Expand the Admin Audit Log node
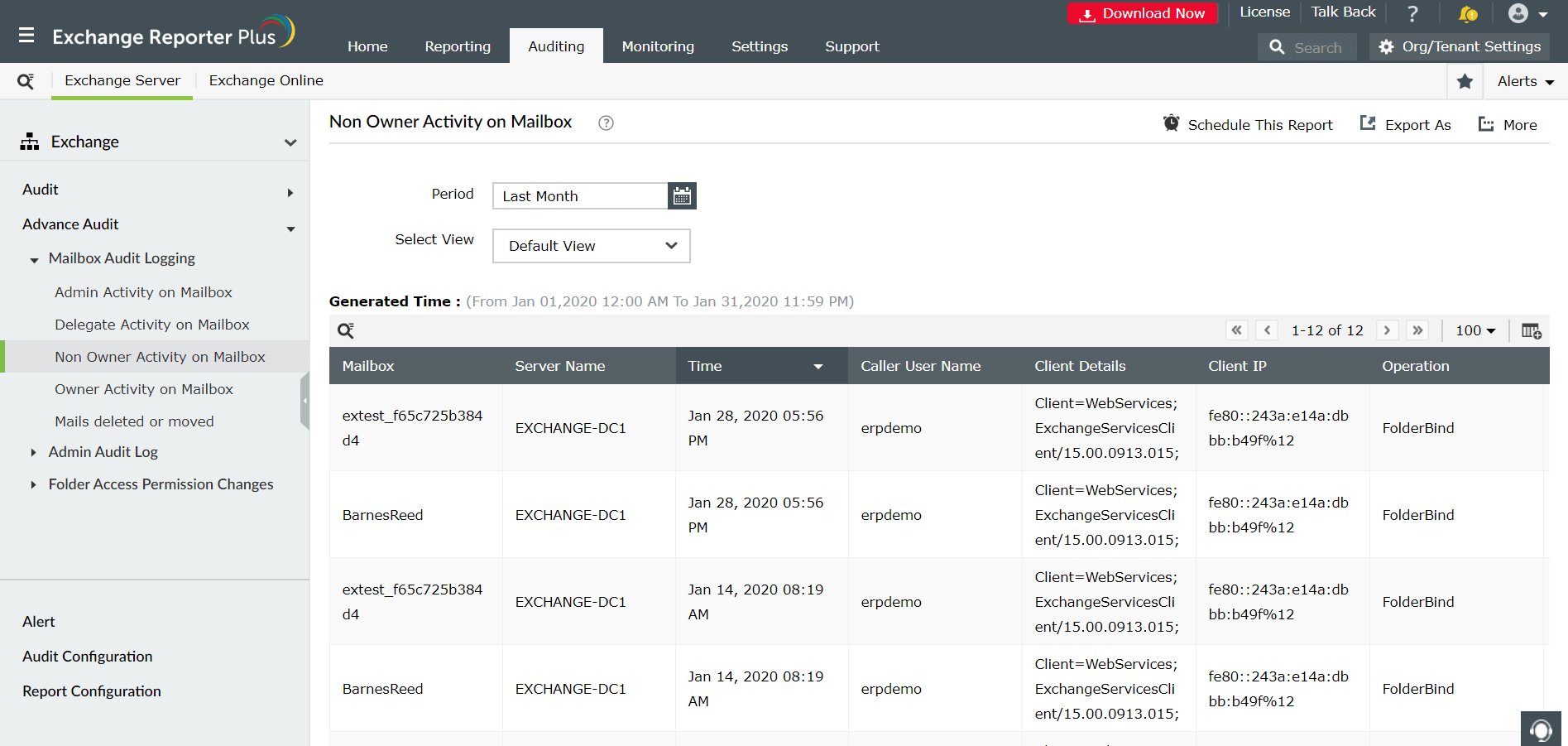 (x=33, y=452)
